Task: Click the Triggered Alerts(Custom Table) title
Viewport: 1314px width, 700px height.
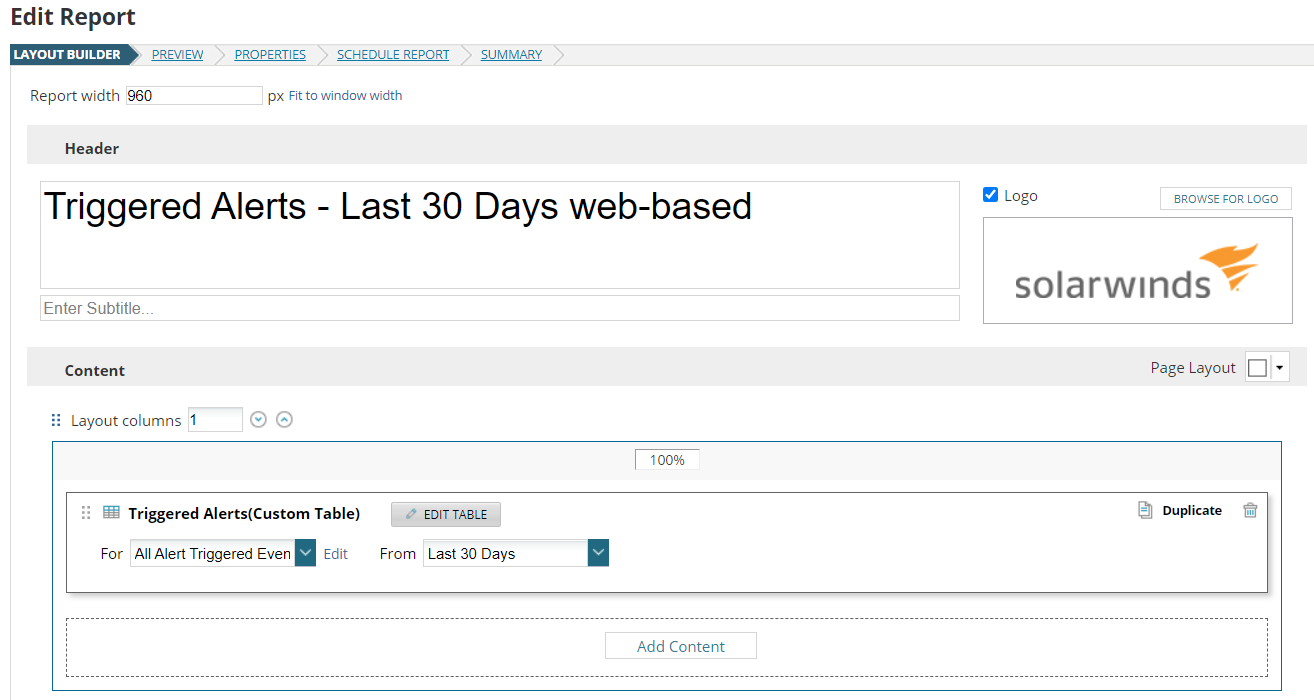Action: pyautogui.click(x=244, y=513)
